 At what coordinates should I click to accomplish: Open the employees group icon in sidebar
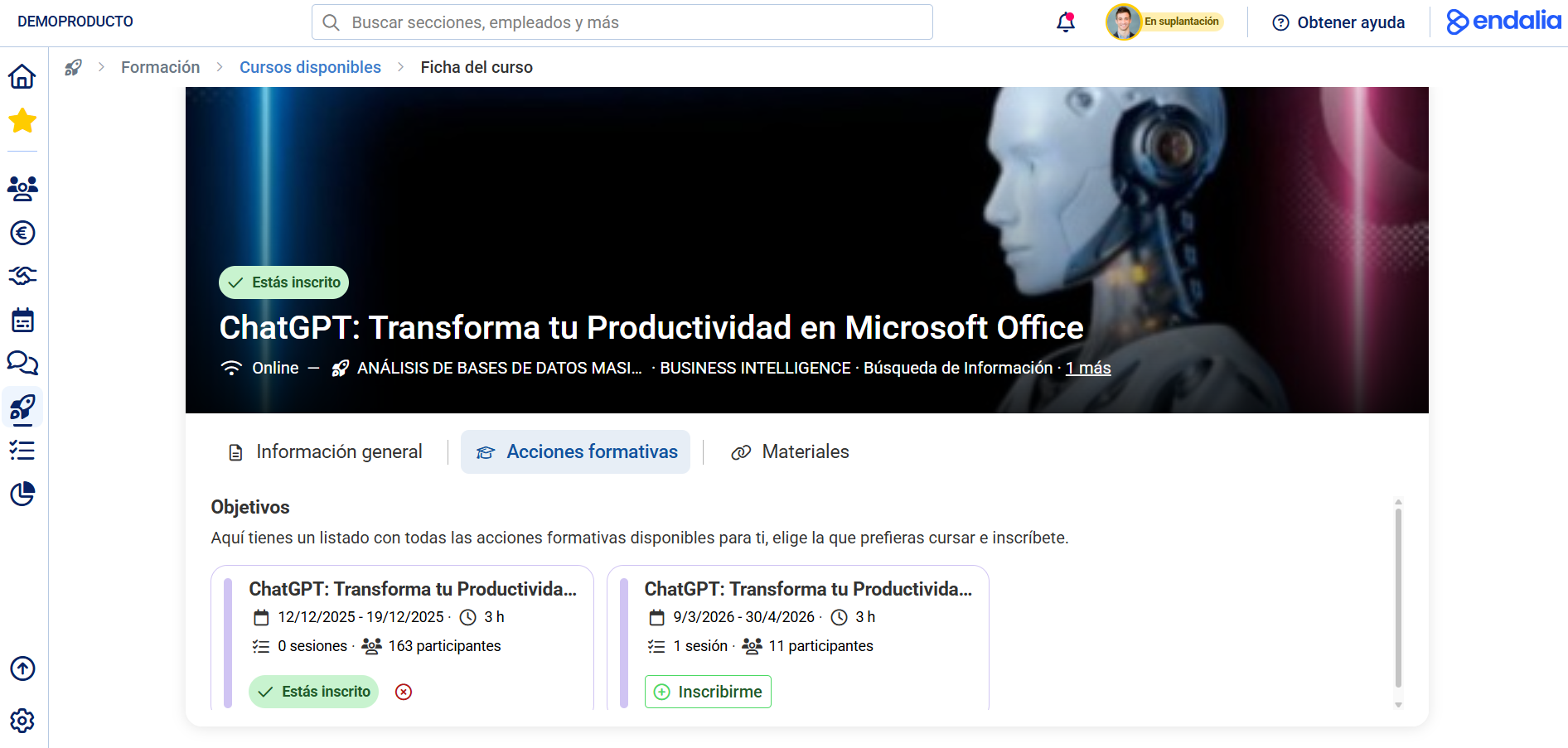pyautogui.click(x=22, y=189)
